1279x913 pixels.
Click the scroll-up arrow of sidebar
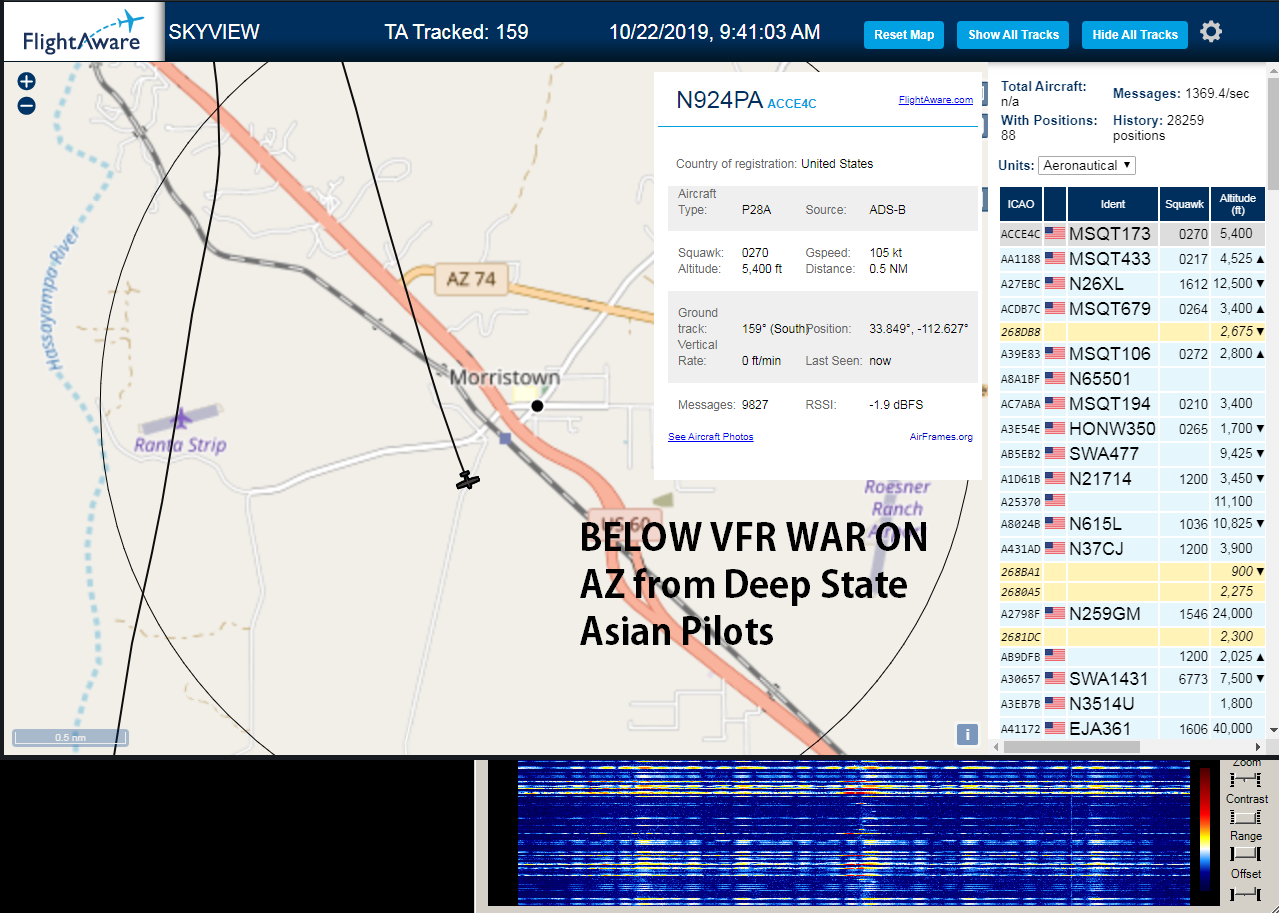click(x=1272, y=69)
